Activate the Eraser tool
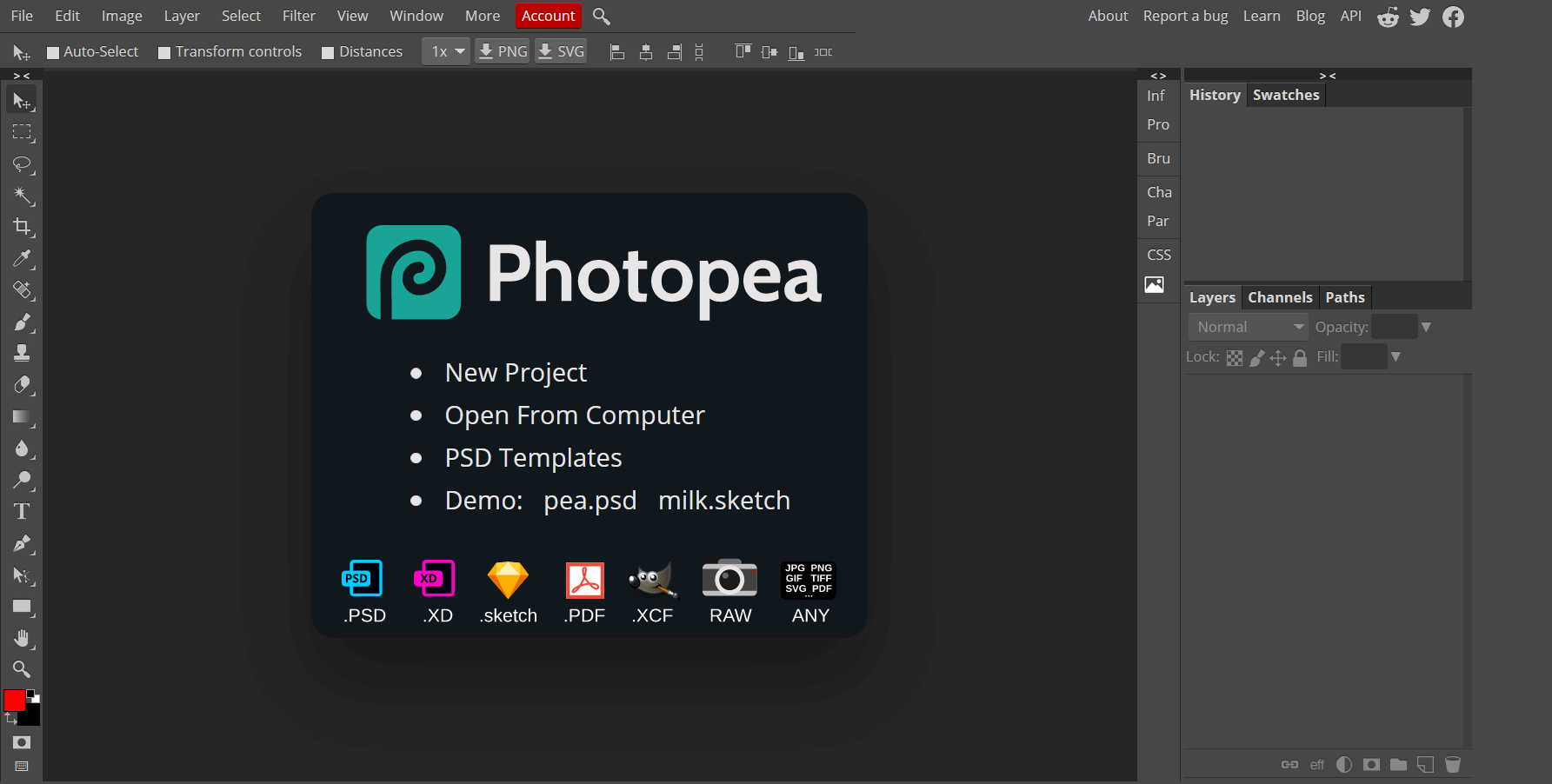 pos(22,385)
